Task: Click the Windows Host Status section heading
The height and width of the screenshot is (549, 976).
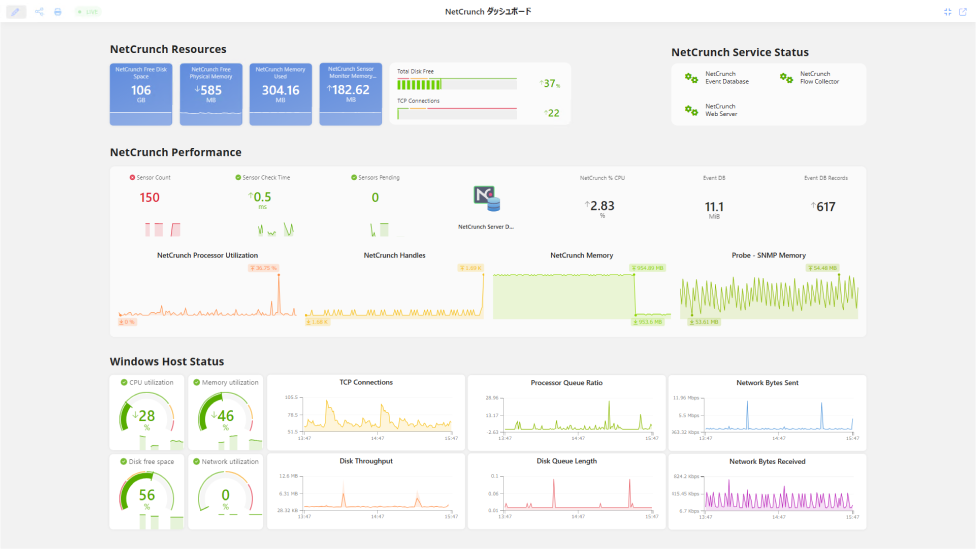Action: pyautogui.click(x=167, y=362)
